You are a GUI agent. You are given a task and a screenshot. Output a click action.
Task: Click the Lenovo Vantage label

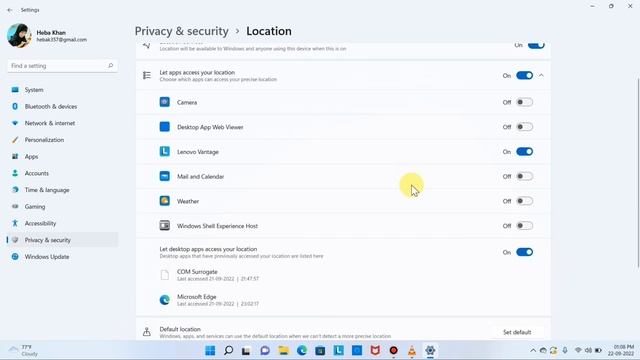click(x=198, y=152)
